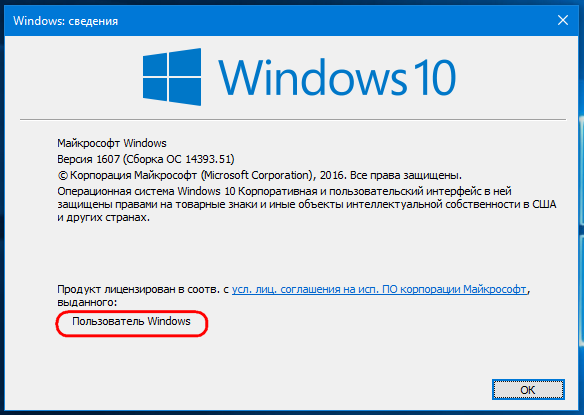Confirm the dialog with the OK button

pyautogui.click(x=528, y=390)
